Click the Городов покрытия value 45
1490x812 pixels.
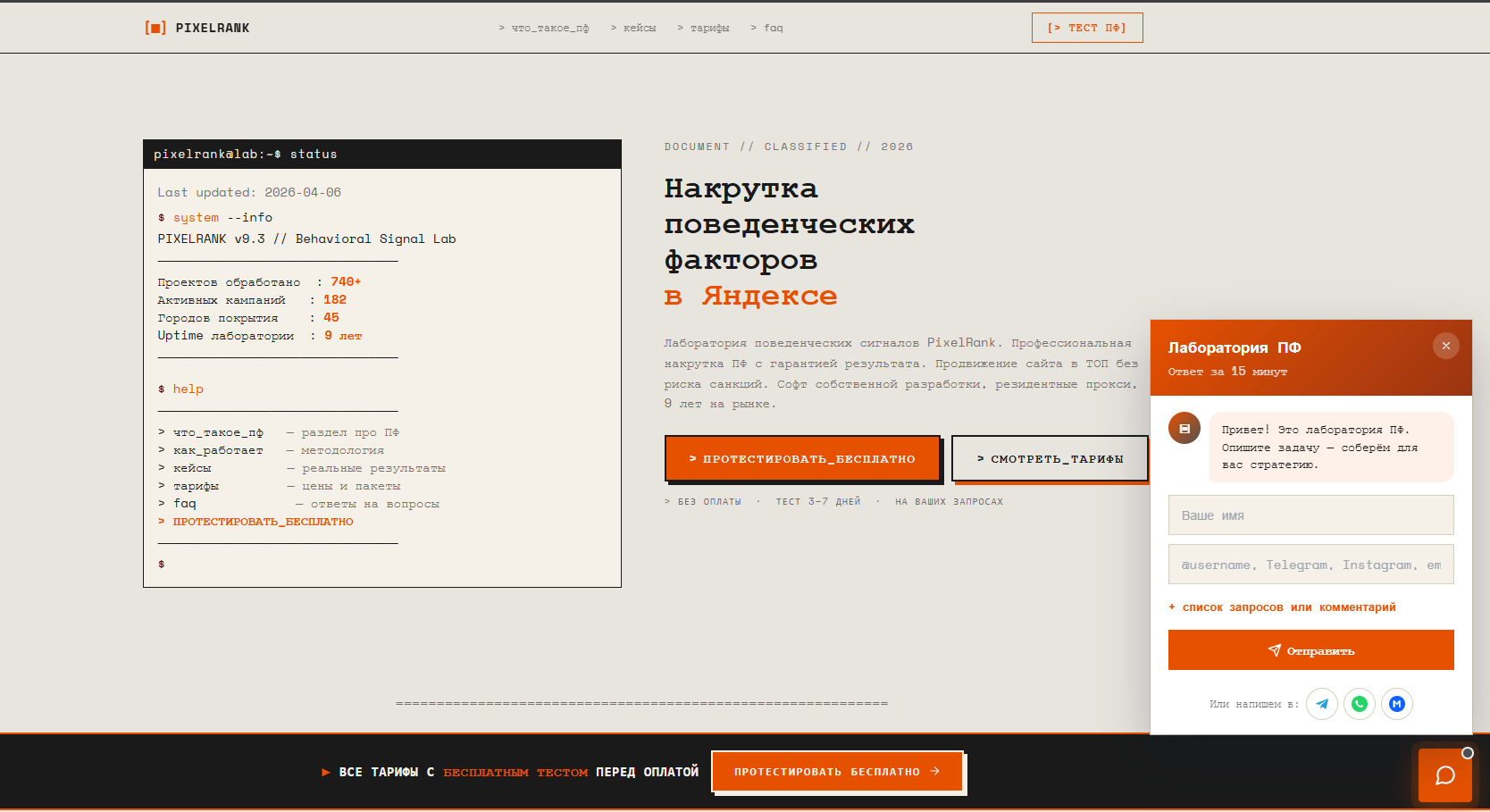point(331,318)
